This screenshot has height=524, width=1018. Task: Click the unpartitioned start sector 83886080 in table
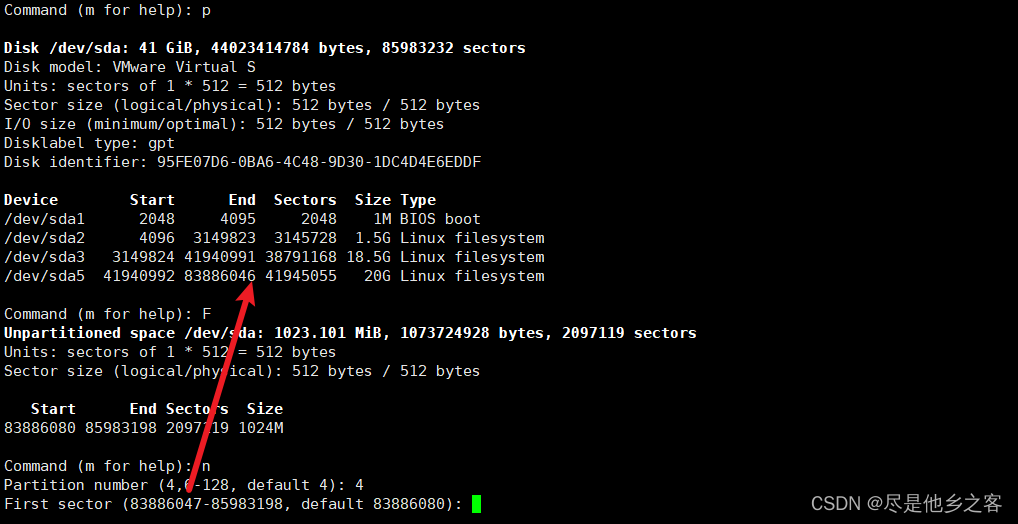[40, 428]
